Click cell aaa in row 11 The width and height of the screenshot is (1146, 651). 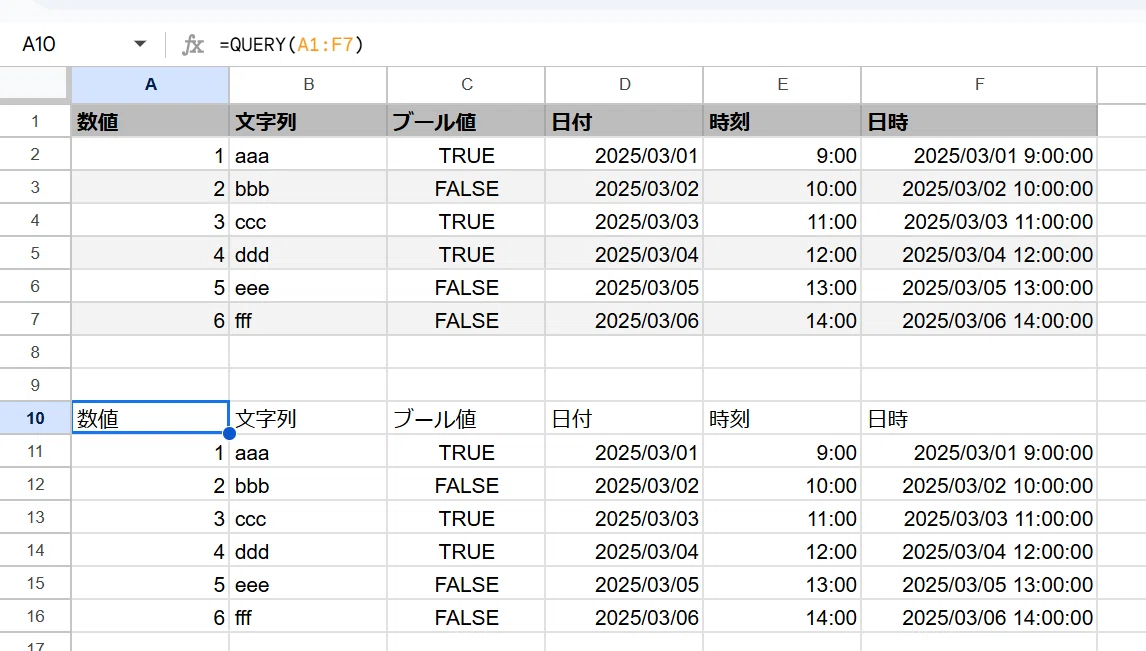click(308, 452)
